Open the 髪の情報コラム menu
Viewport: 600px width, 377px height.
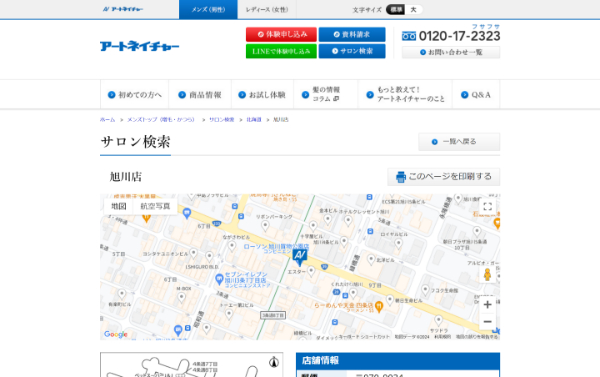326,95
